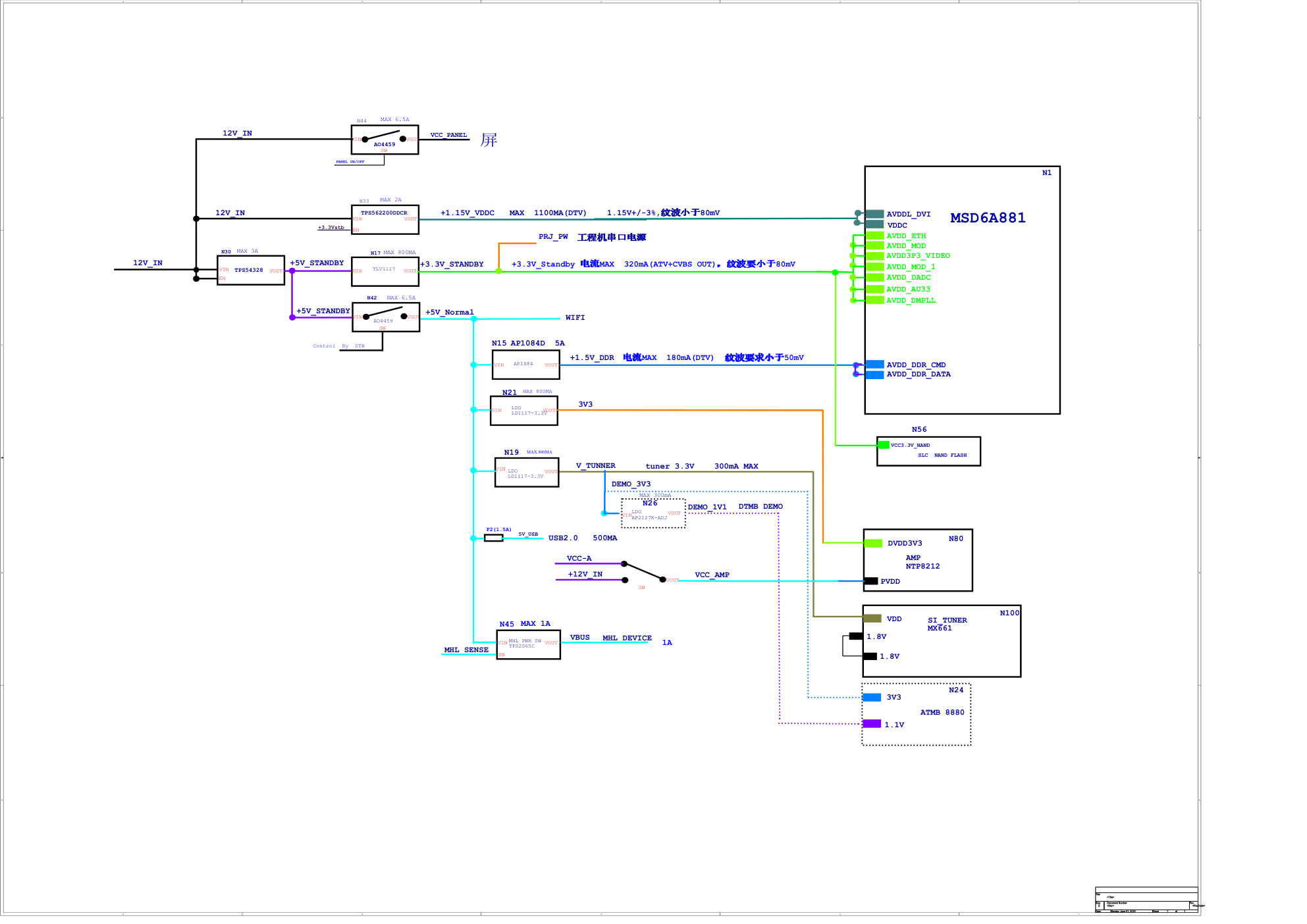Select the SLC NAND FLASH block N56
Image resolution: width=1307 pixels, height=924 pixels.
coord(928,451)
